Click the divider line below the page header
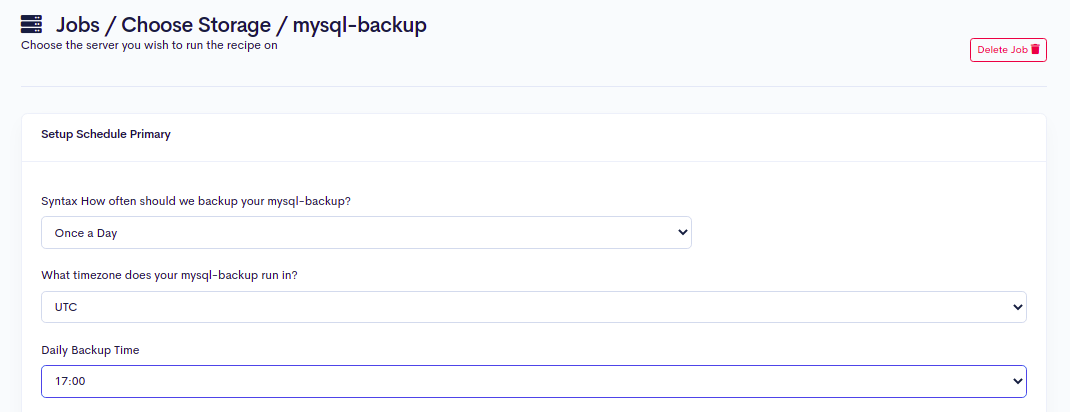 (534, 87)
